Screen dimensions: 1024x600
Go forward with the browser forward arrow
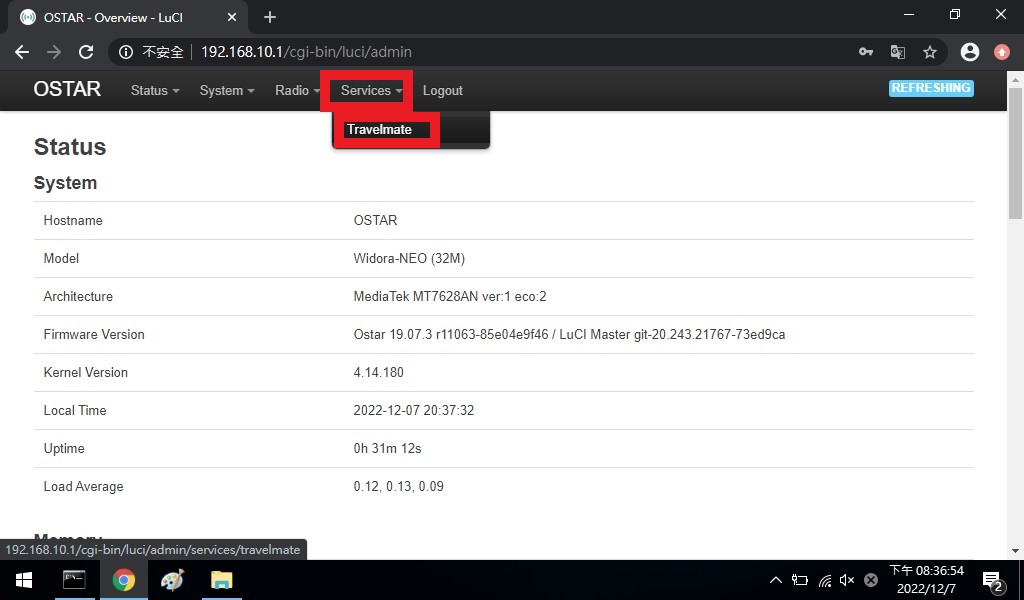pyautogui.click(x=54, y=52)
